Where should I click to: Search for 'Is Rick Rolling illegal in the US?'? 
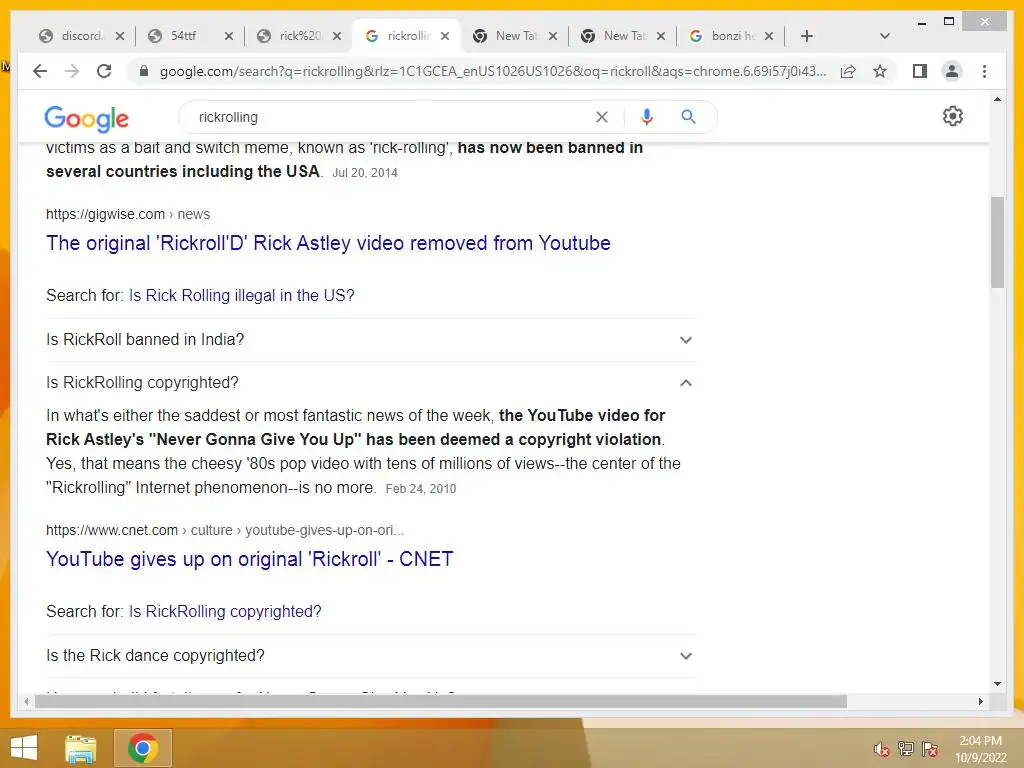[x=242, y=295]
